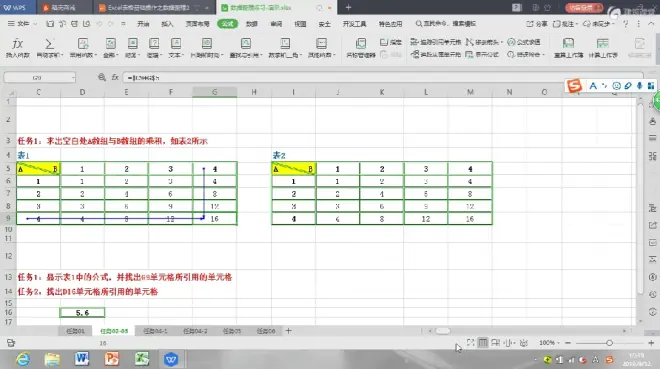Switch to normal view in status bar
660x369 pixels.
pos(483,343)
